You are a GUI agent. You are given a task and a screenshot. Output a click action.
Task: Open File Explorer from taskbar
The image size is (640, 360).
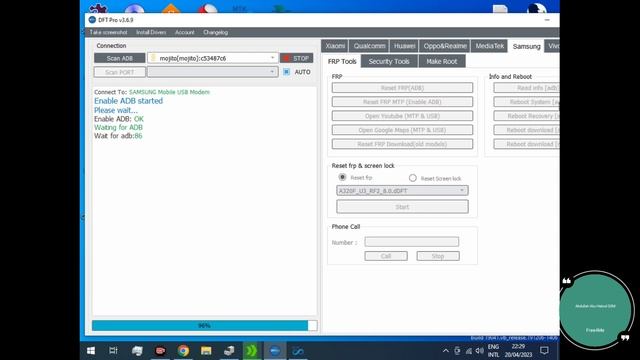(206, 351)
